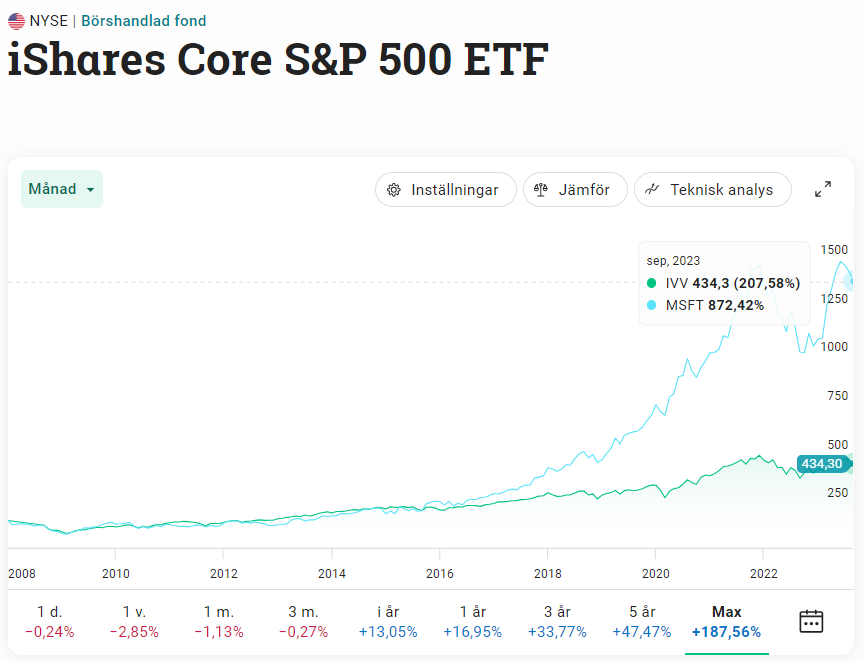This screenshot has width=864, height=662.
Task: Click the green IVV legend dot
Action: coord(652,283)
